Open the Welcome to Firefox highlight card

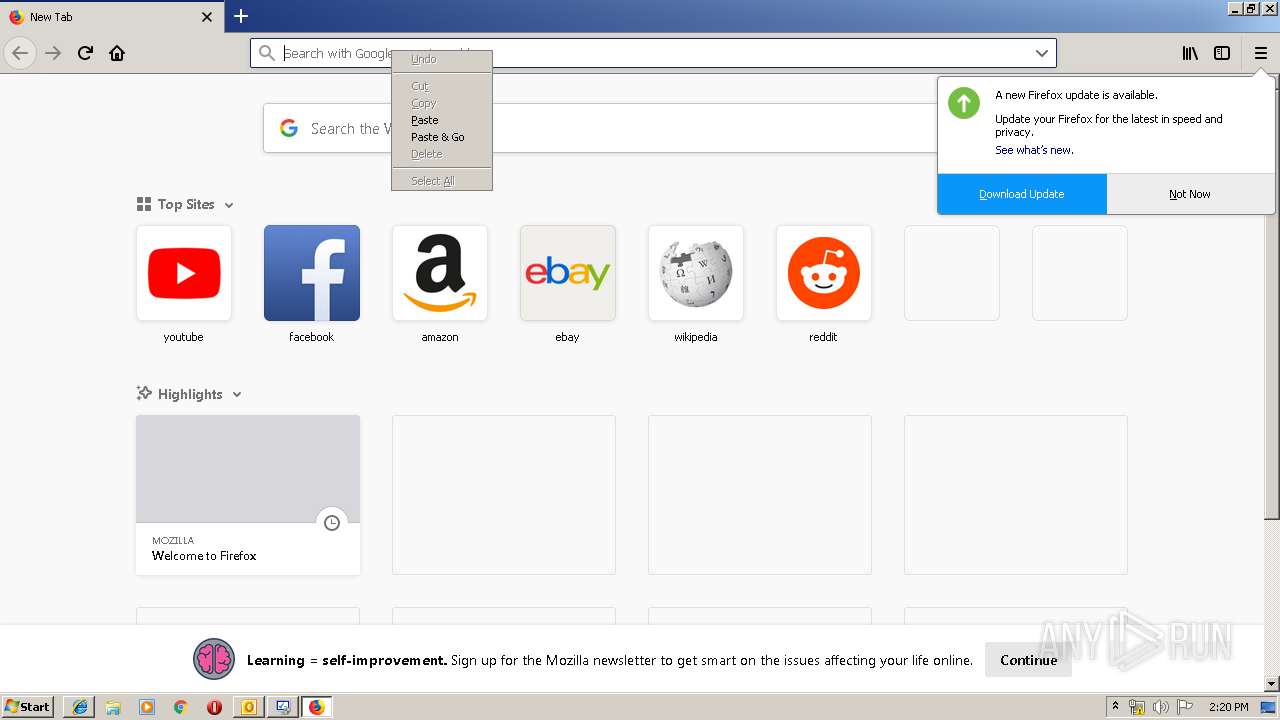pos(248,495)
